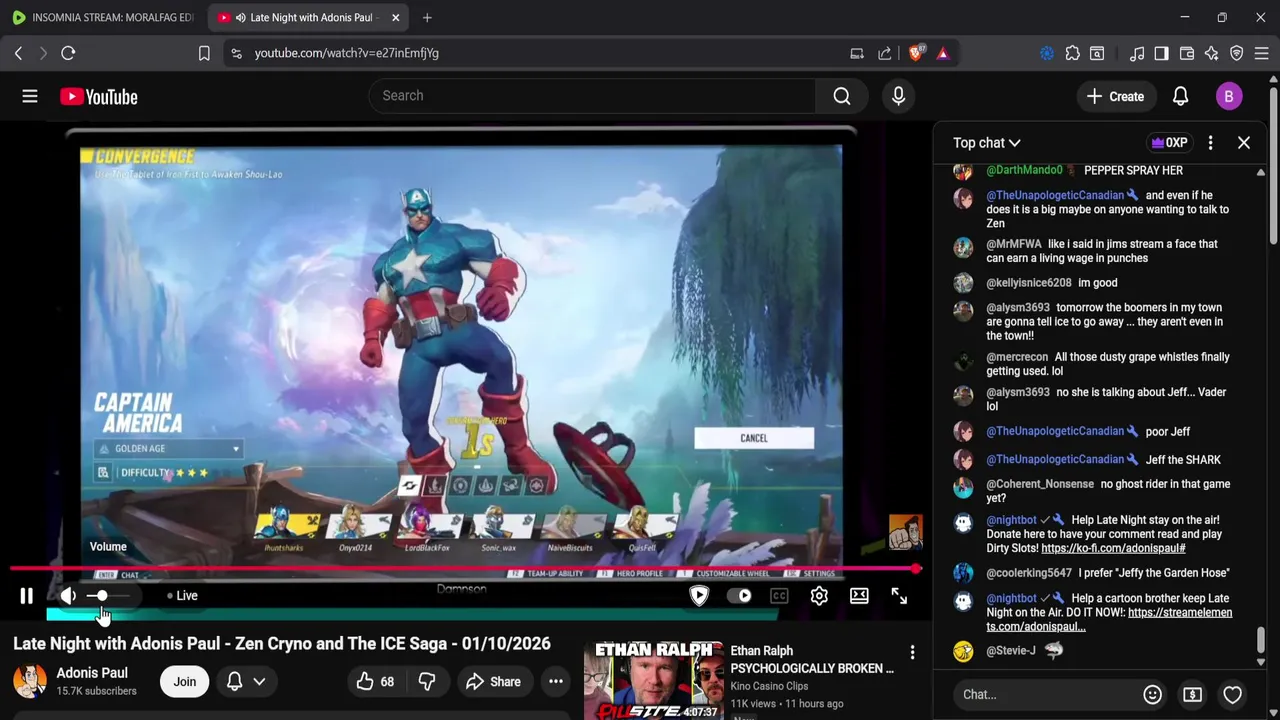Open the music note playlist icon
This screenshot has width=1280, height=720.
tap(1137, 53)
